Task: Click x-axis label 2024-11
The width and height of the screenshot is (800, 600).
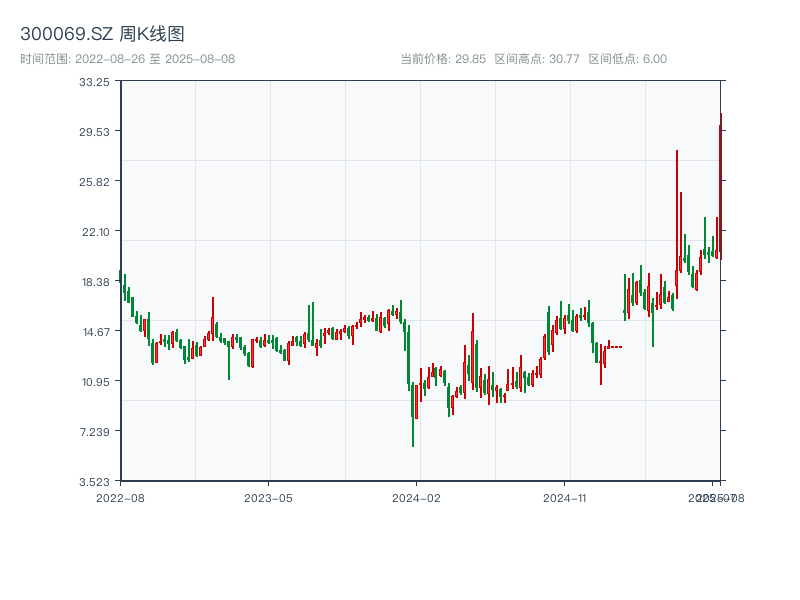Action: tap(564, 498)
